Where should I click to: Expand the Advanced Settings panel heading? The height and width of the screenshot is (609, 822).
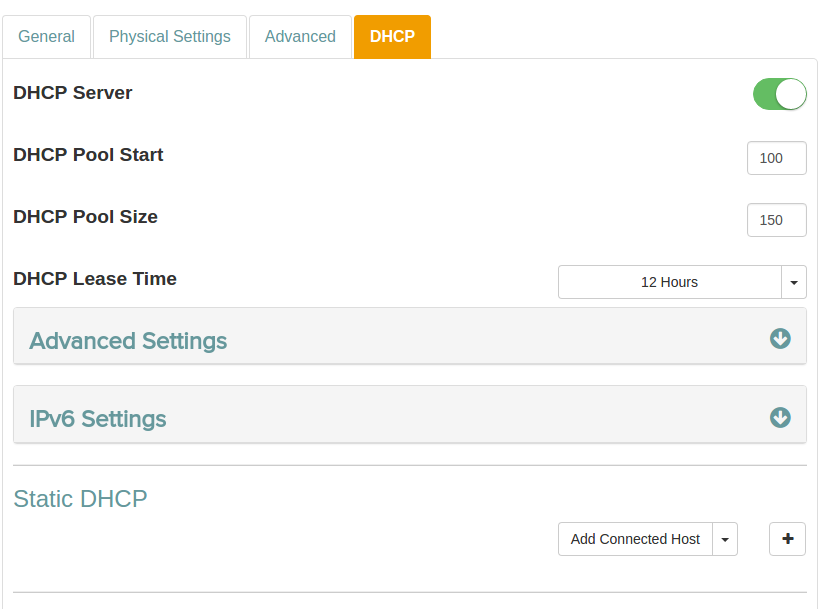click(129, 341)
